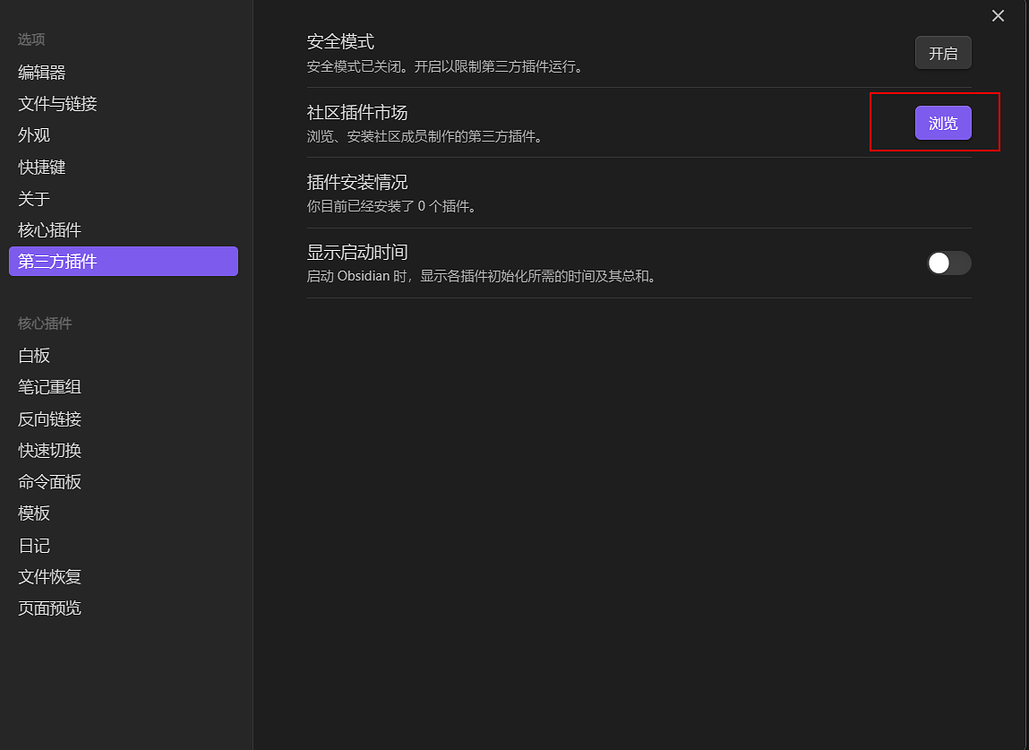Click the 插件安装情况 heading
The width and height of the screenshot is (1029, 750).
coord(357,182)
